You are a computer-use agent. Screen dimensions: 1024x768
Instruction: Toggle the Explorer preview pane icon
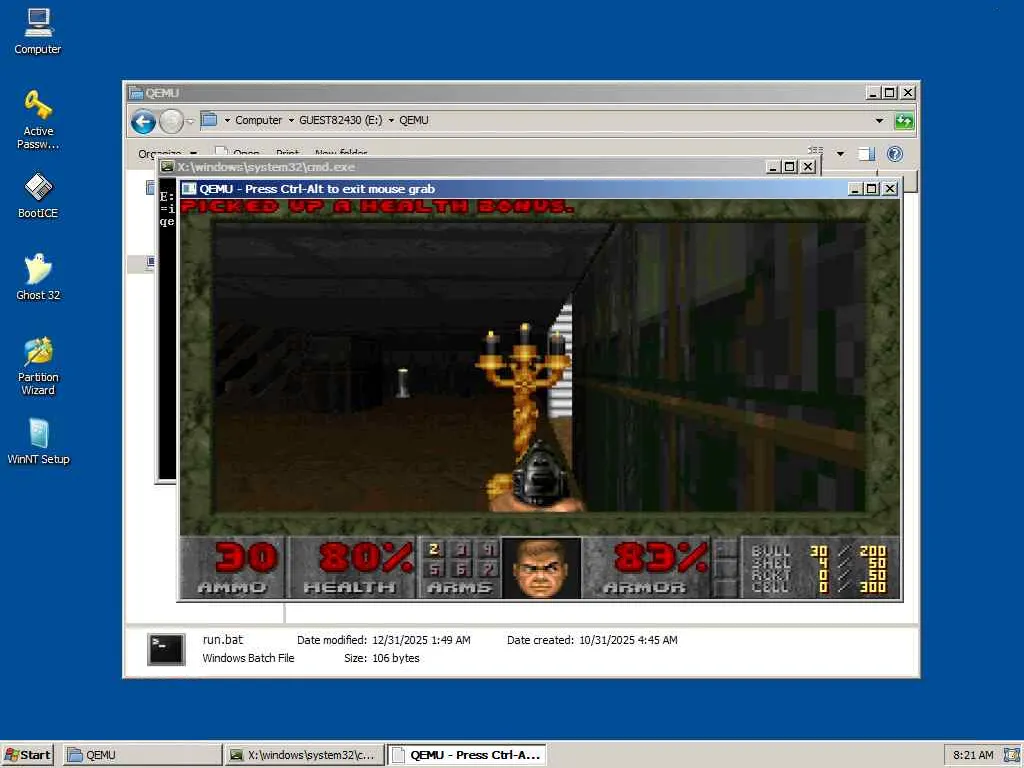(x=867, y=153)
